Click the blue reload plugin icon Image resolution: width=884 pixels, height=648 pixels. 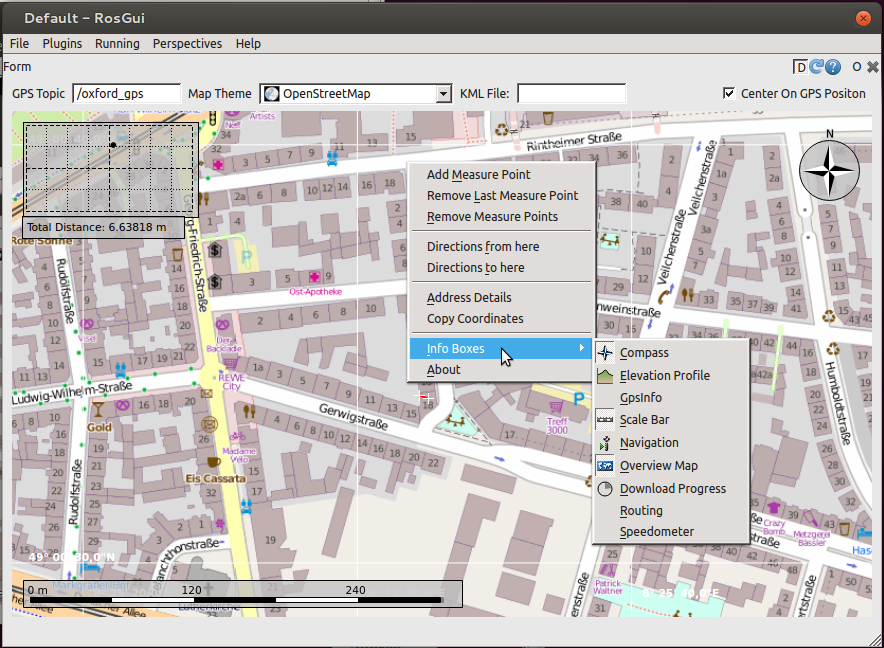pyautogui.click(x=817, y=67)
